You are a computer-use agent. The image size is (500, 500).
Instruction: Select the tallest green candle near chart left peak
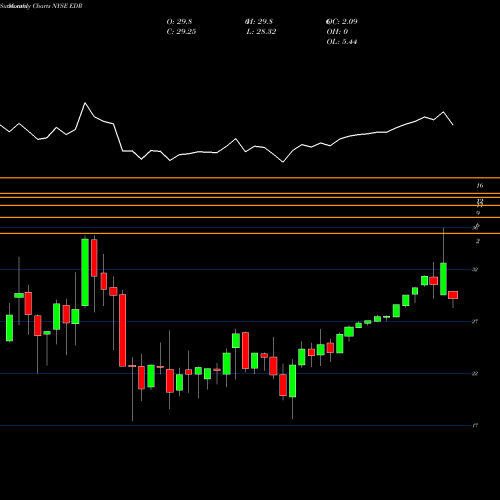(x=85, y=272)
